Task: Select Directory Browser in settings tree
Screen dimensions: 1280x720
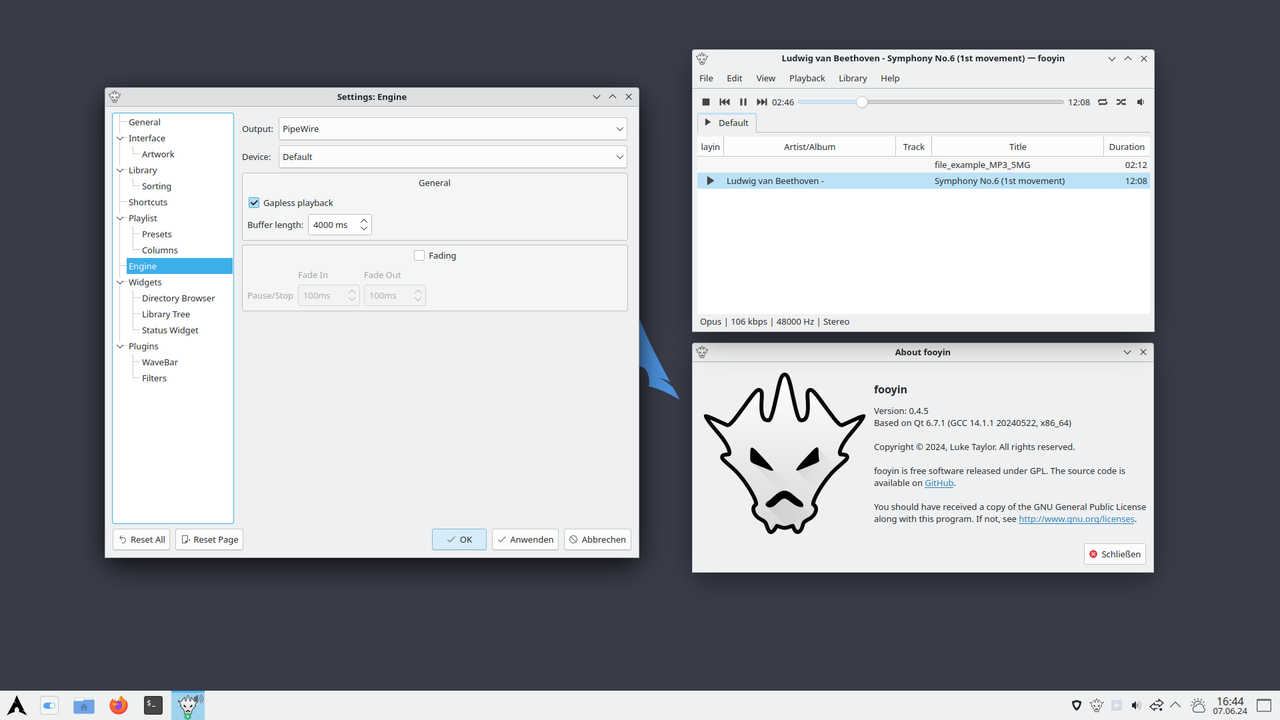Action: click(178, 298)
